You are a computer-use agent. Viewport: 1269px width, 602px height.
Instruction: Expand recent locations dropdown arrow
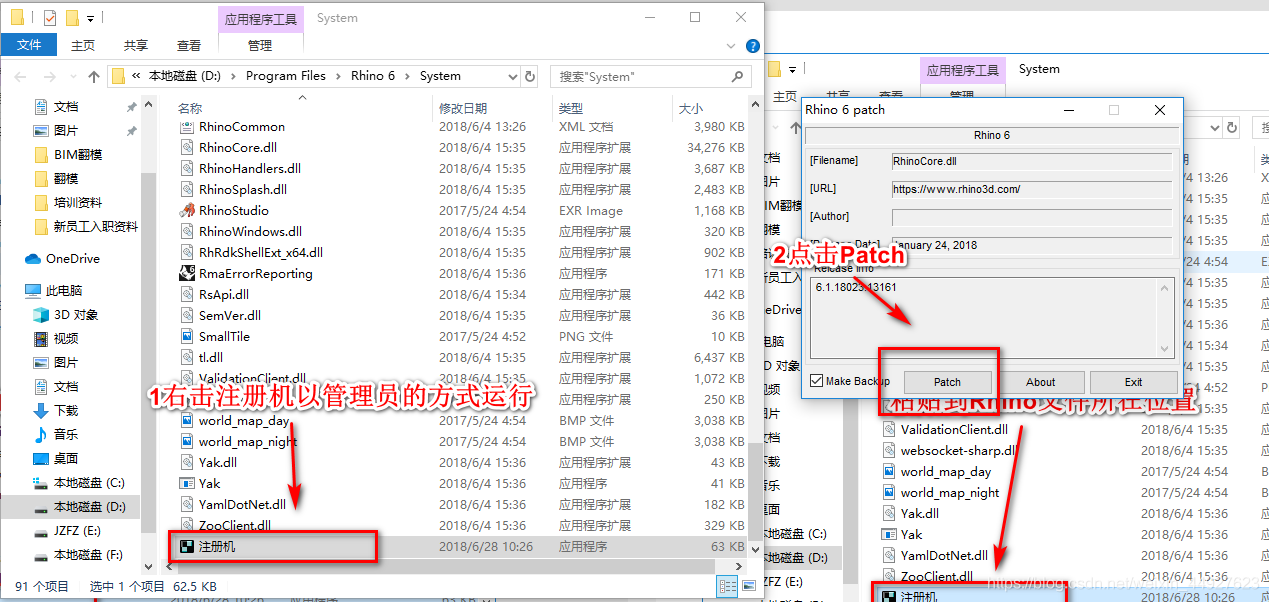[x=71, y=76]
